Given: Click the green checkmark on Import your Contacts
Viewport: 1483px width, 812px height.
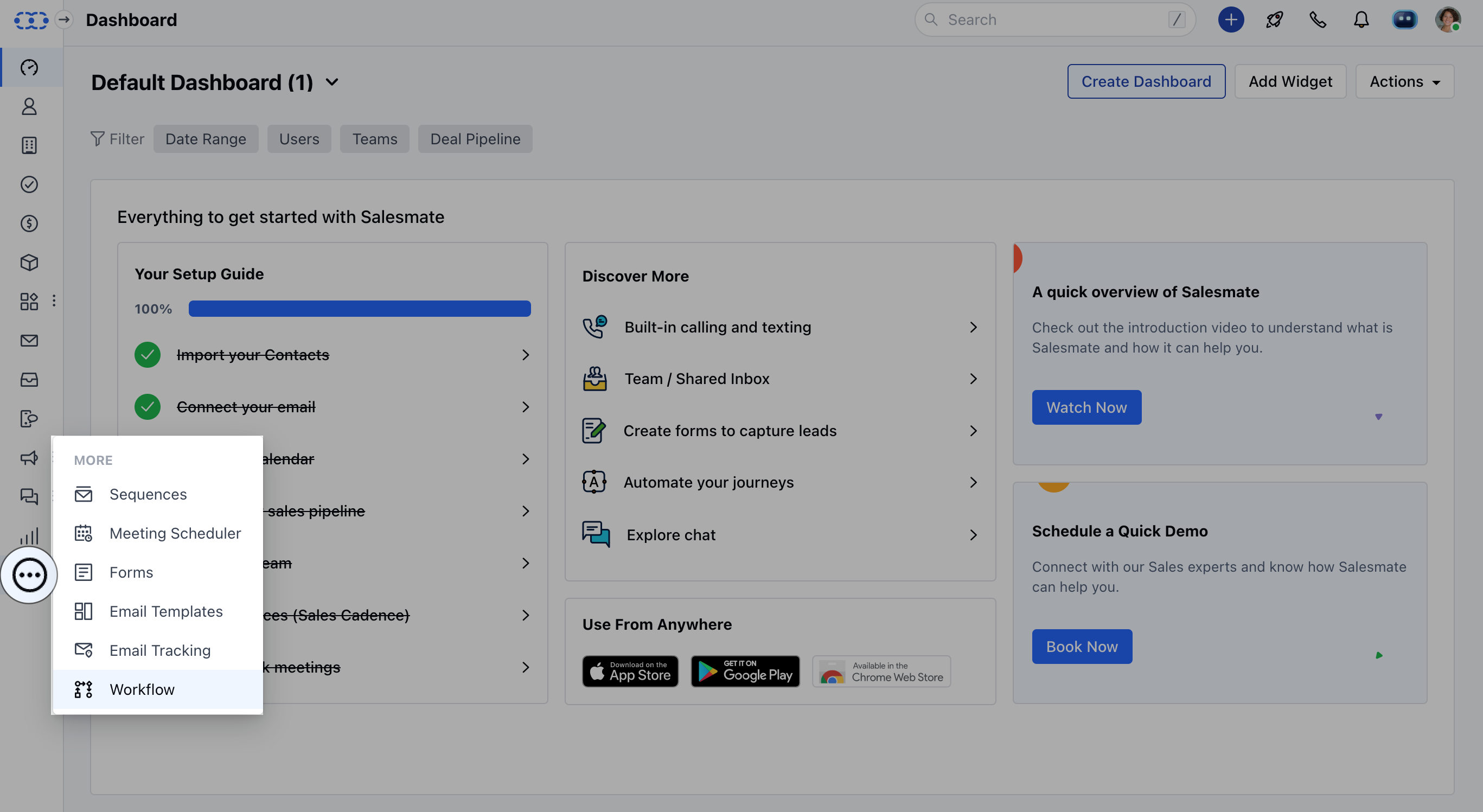Looking at the screenshot, I should [148, 355].
